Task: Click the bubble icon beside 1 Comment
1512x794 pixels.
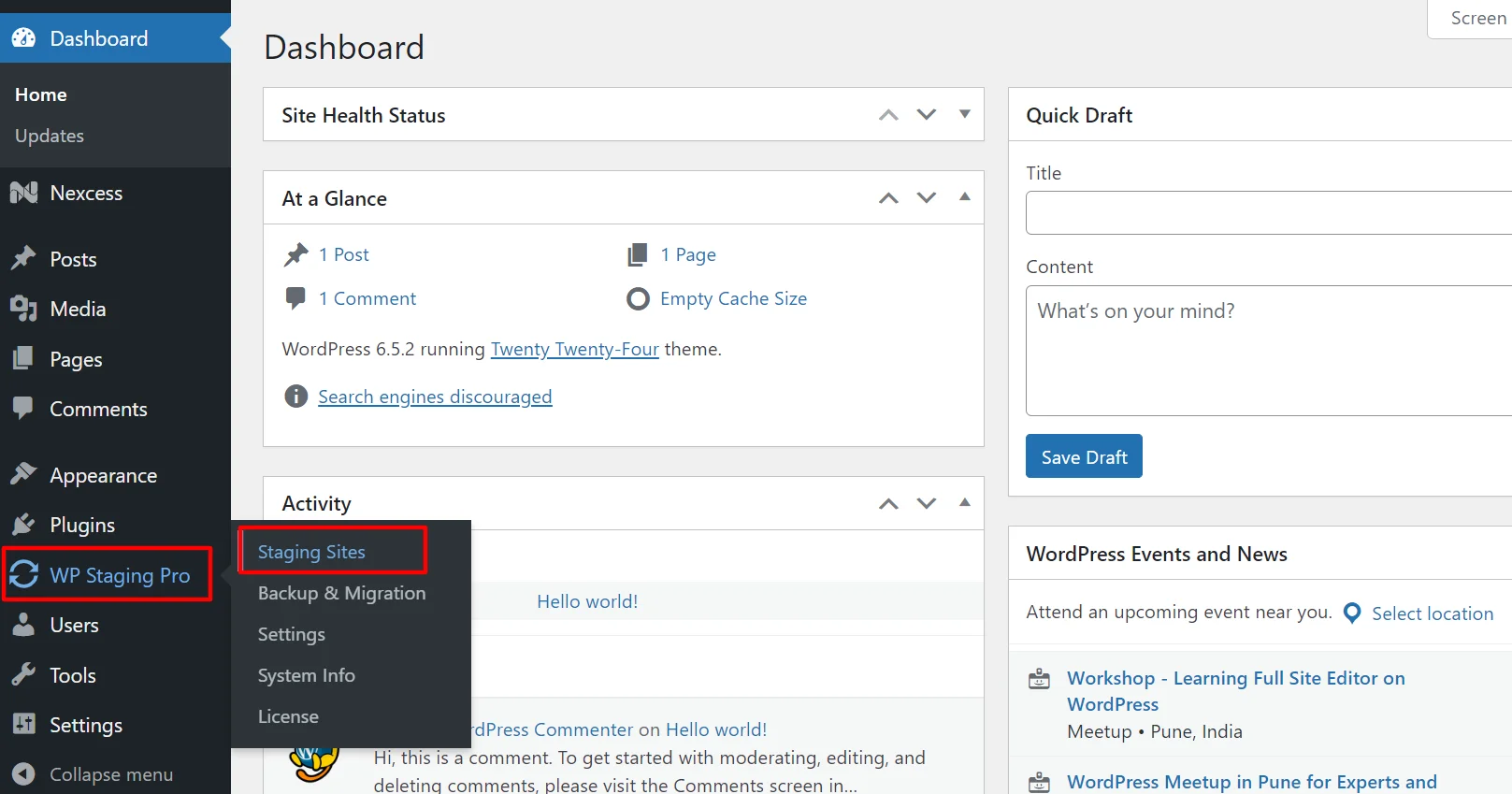Action: pyautogui.click(x=295, y=298)
